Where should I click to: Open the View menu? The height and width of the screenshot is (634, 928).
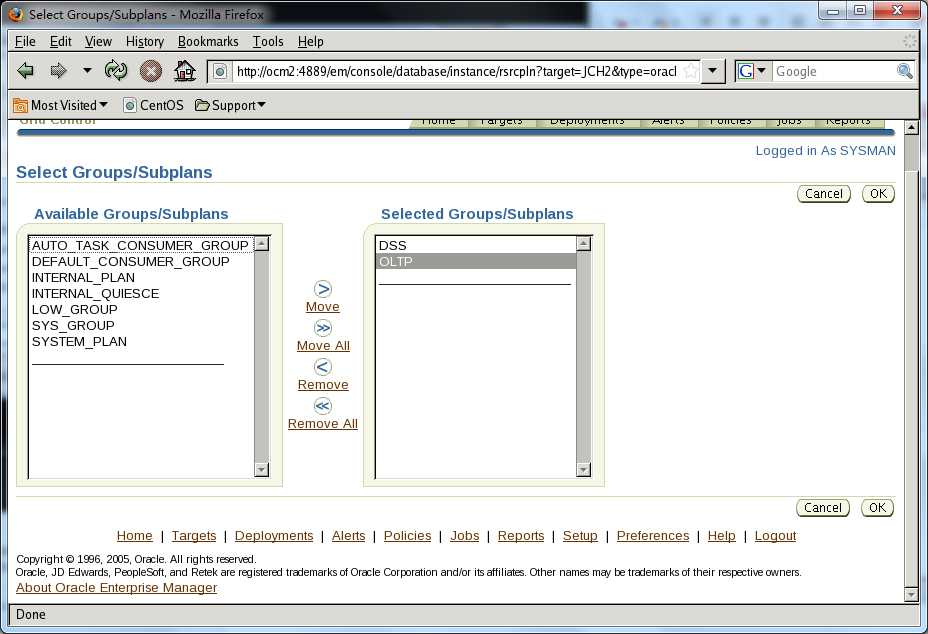(x=98, y=41)
